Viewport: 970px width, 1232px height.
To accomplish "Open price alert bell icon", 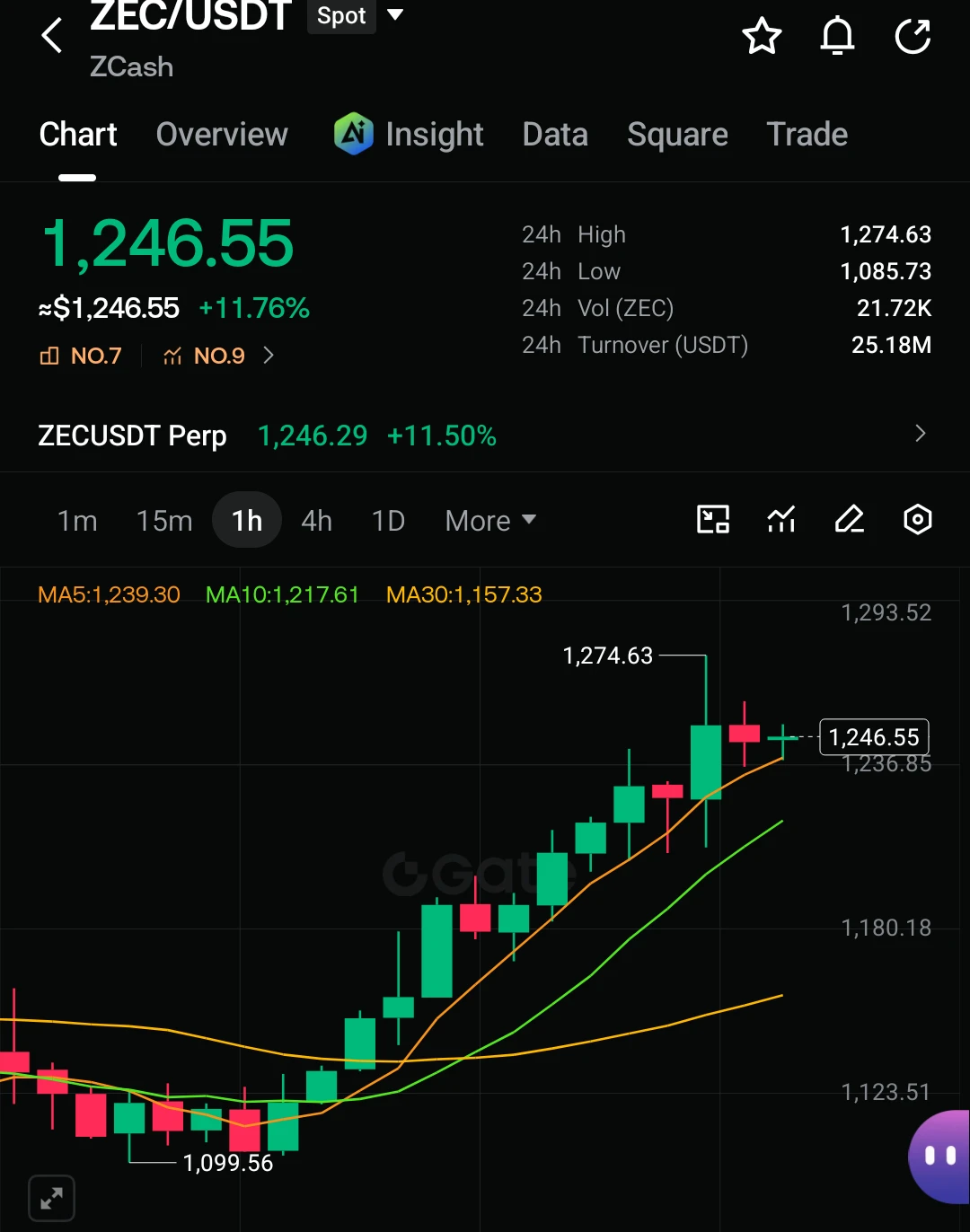I will [x=837, y=36].
